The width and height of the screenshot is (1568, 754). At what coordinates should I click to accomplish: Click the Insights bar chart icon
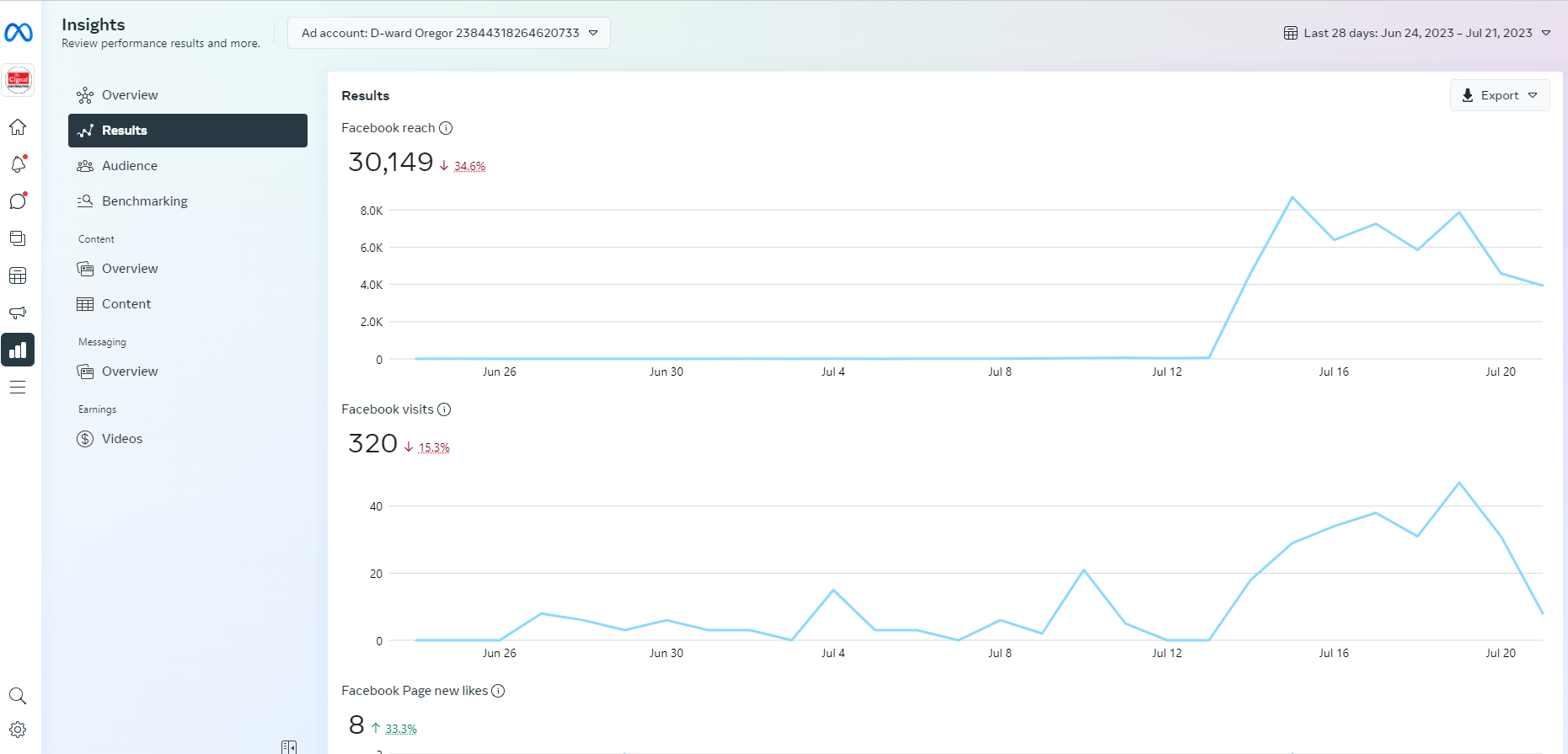click(18, 350)
